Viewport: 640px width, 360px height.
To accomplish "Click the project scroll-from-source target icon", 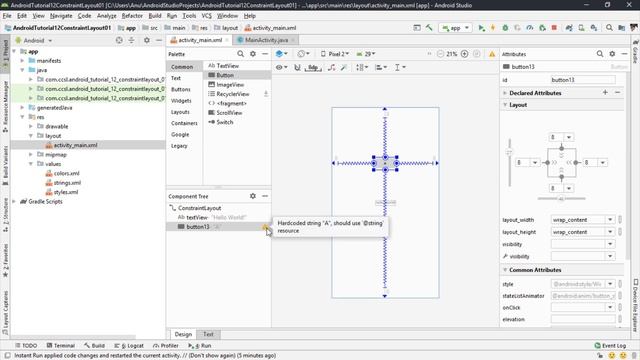I will pyautogui.click(x=119, y=40).
